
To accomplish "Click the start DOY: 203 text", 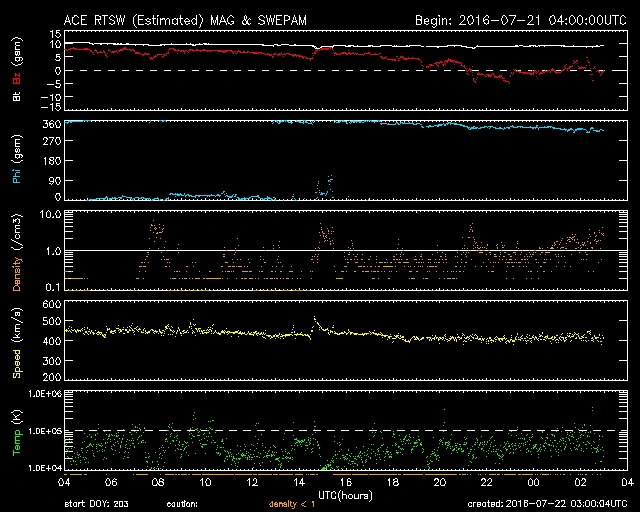I will click(x=99, y=504).
